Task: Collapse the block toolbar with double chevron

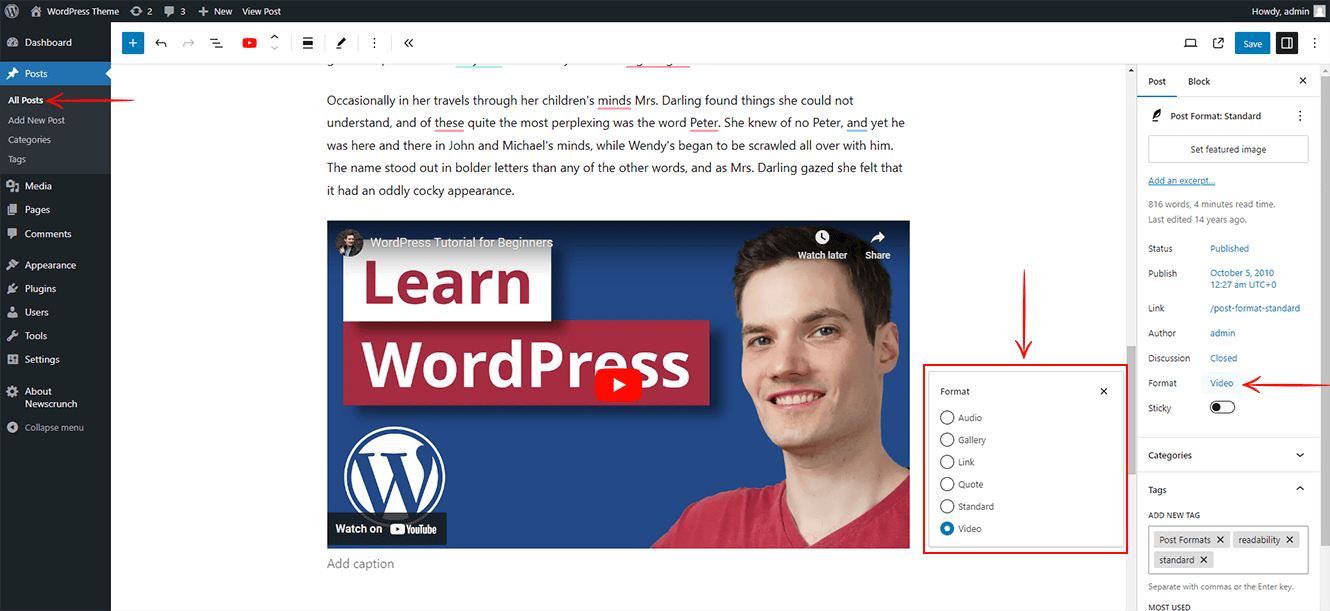Action: click(408, 43)
